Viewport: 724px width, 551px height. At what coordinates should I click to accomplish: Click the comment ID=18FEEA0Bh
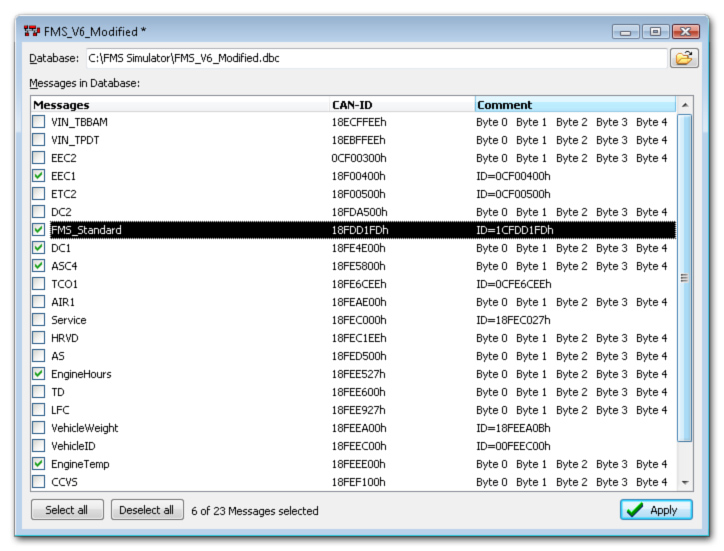513,428
